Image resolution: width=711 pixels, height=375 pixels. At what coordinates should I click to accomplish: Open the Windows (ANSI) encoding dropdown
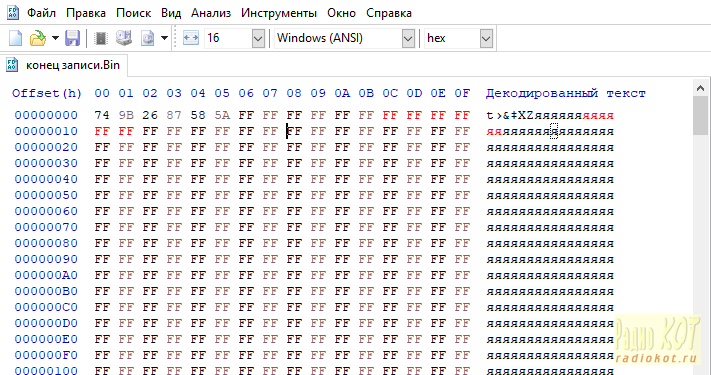pyautogui.click(x=344, y=38)
